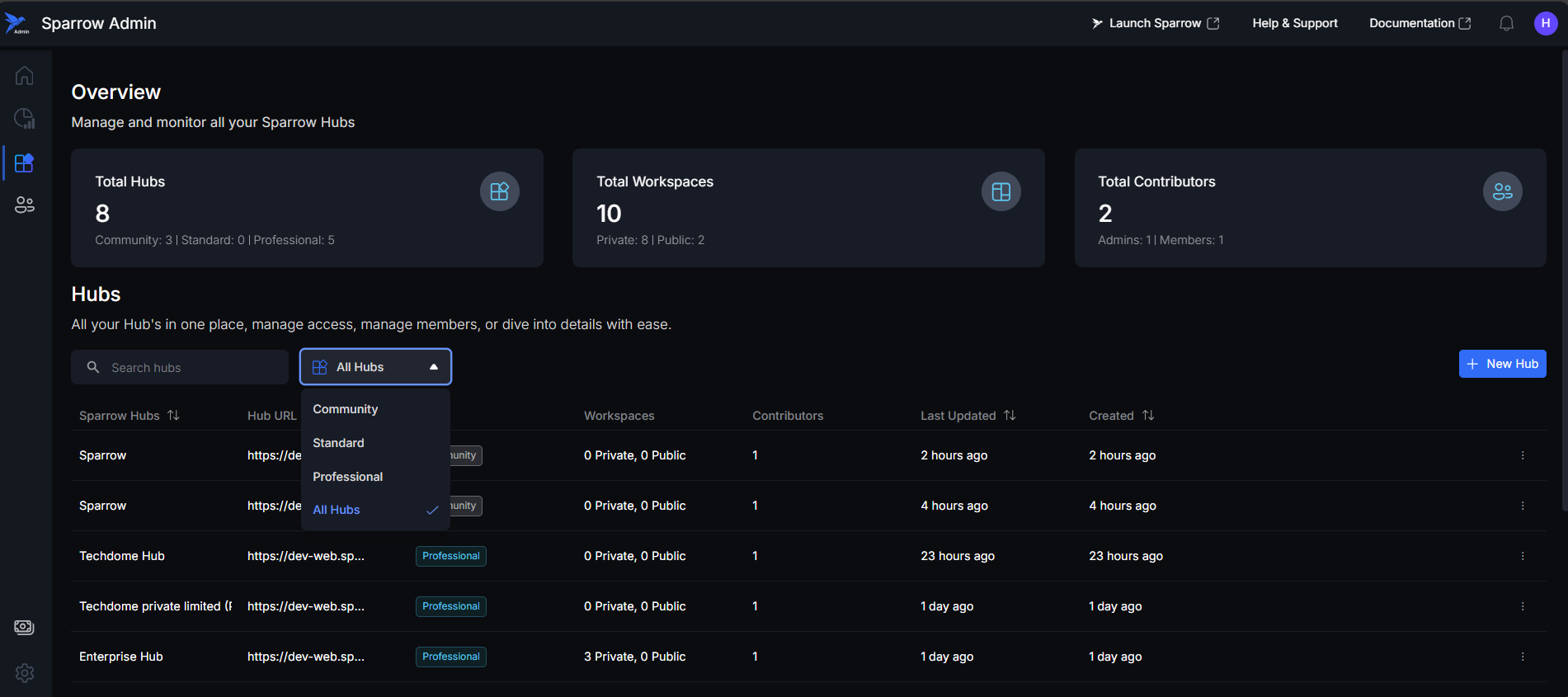1568x697 pixels.
Task: Open the three-dot menu for Techdome Hub
Action: 1522,556
